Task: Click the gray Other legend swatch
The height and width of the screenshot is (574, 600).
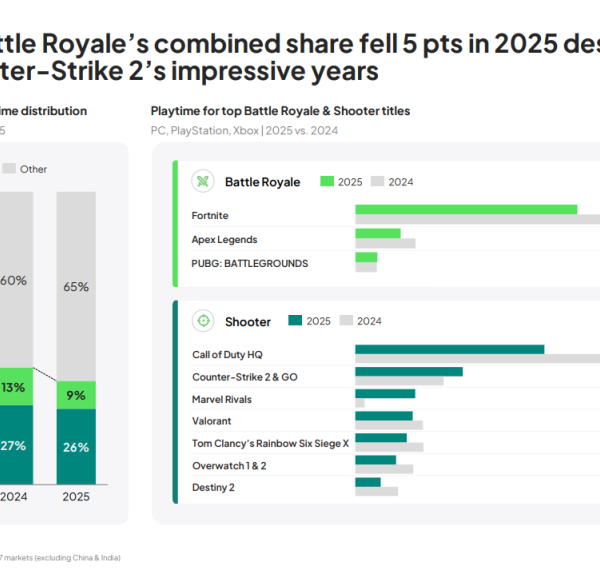Action: tap(8, 169)
